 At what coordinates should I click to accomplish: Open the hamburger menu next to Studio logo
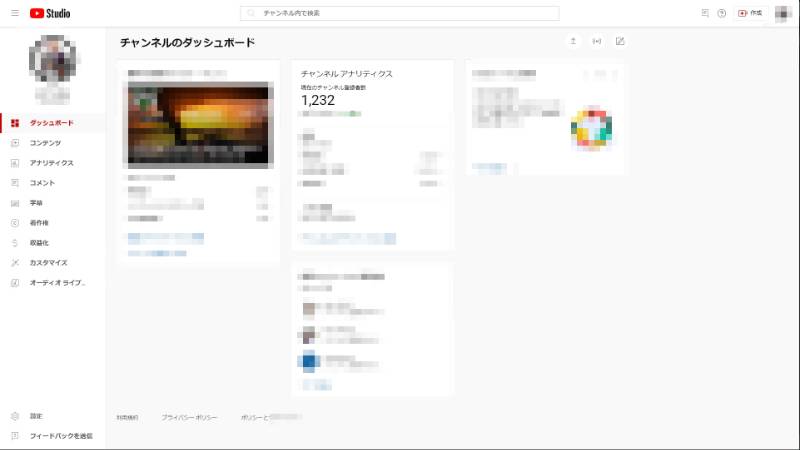click(15, 13)
